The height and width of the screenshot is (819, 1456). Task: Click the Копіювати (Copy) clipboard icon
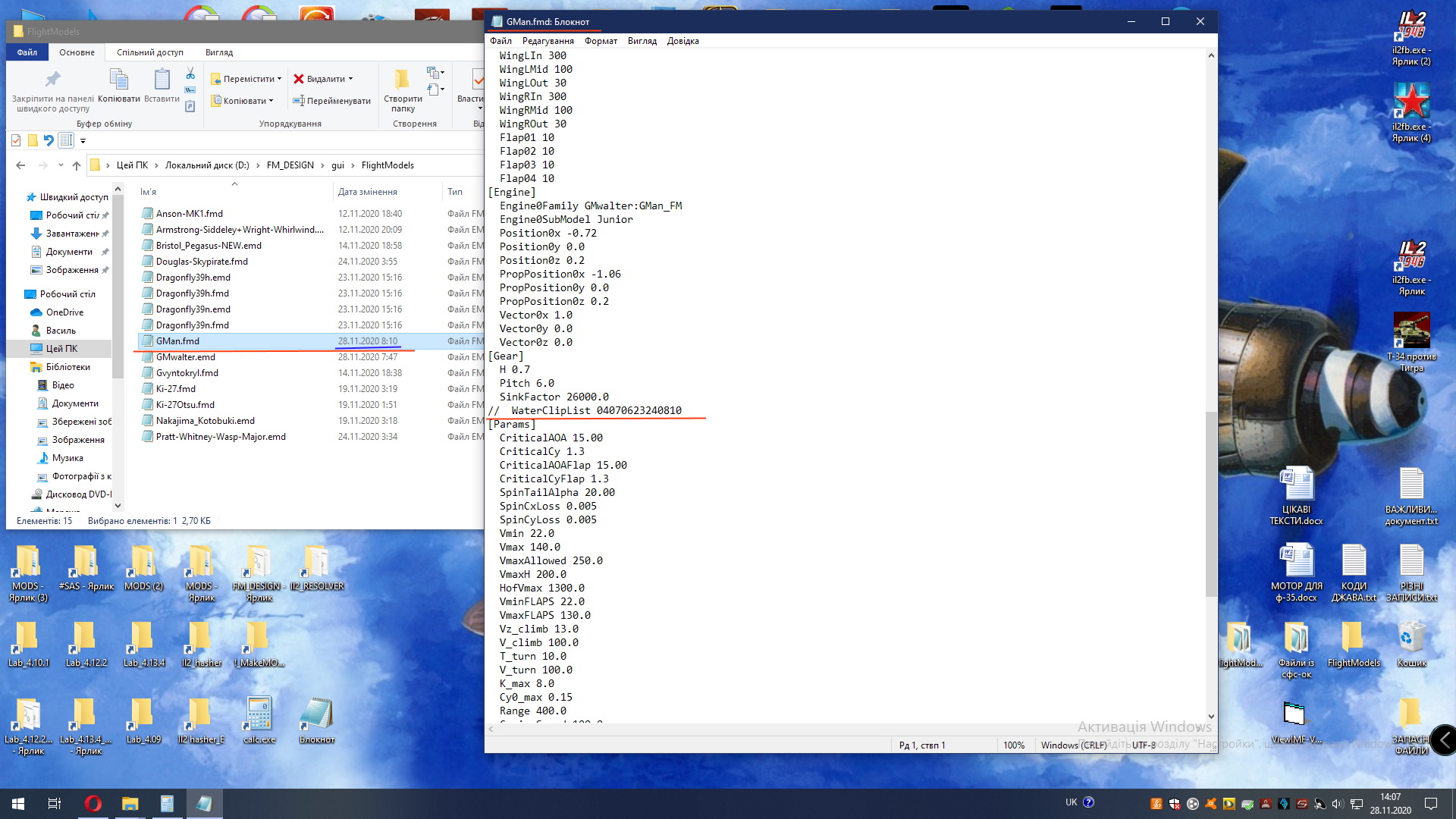pos(119,80)
